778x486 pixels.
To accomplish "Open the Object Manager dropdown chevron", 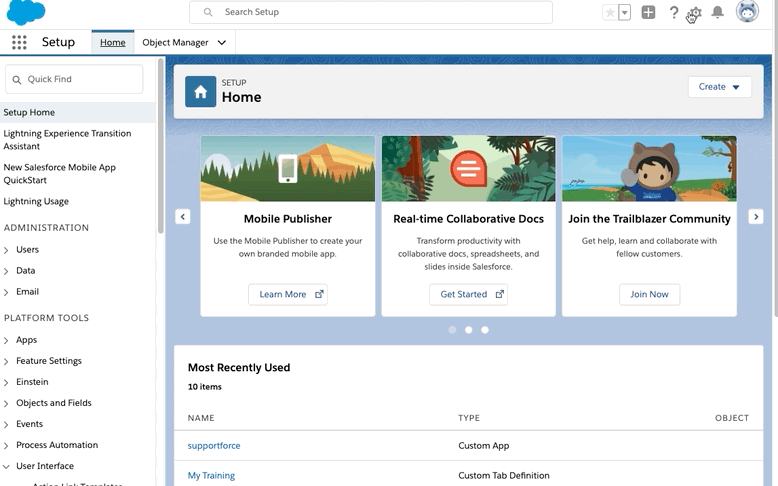I will (x=222, y=43).
